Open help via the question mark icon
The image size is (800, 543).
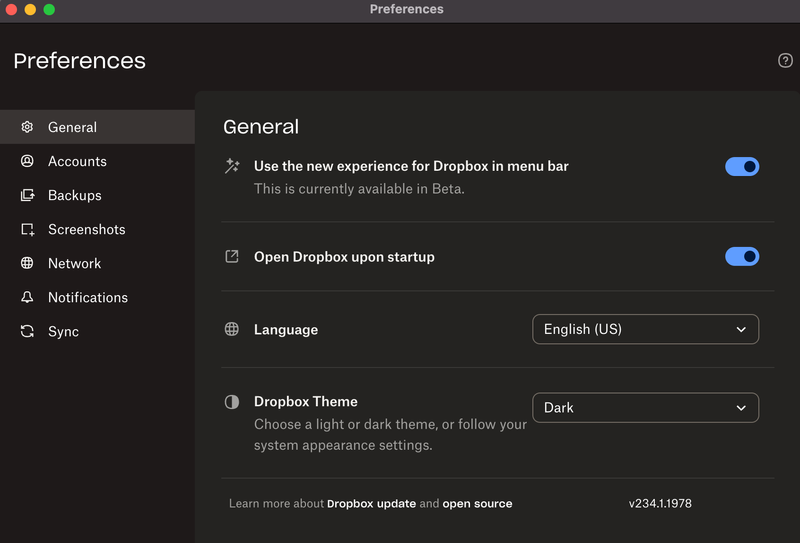click(785, 61)
